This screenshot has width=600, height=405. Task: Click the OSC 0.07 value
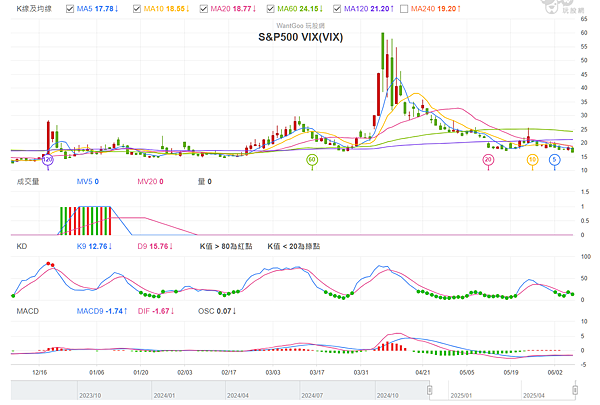217,311
